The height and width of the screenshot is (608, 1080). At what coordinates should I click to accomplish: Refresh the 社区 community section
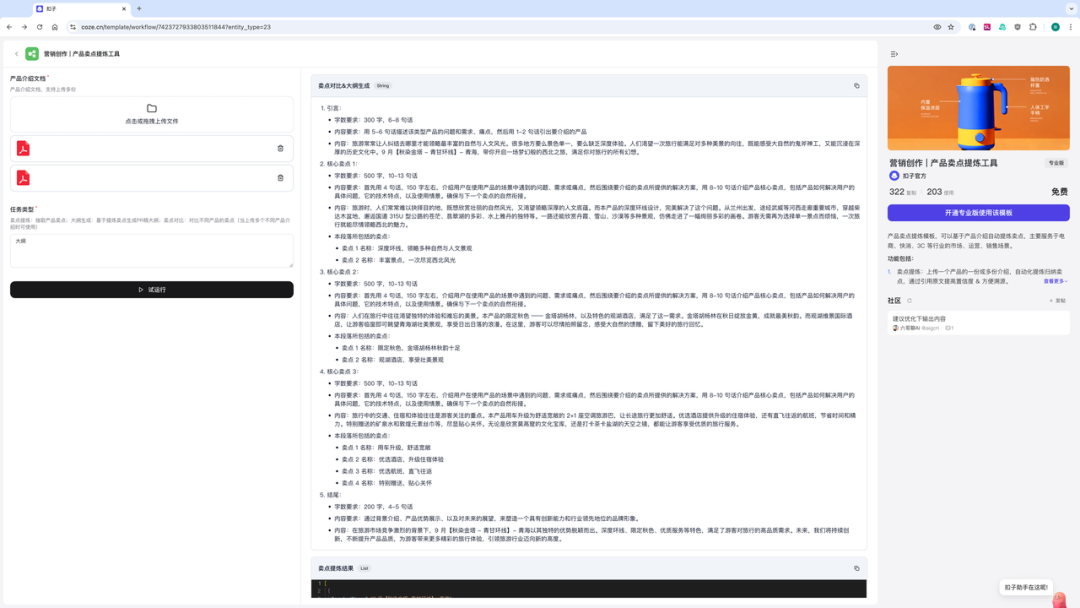click(x=909, y=301)
